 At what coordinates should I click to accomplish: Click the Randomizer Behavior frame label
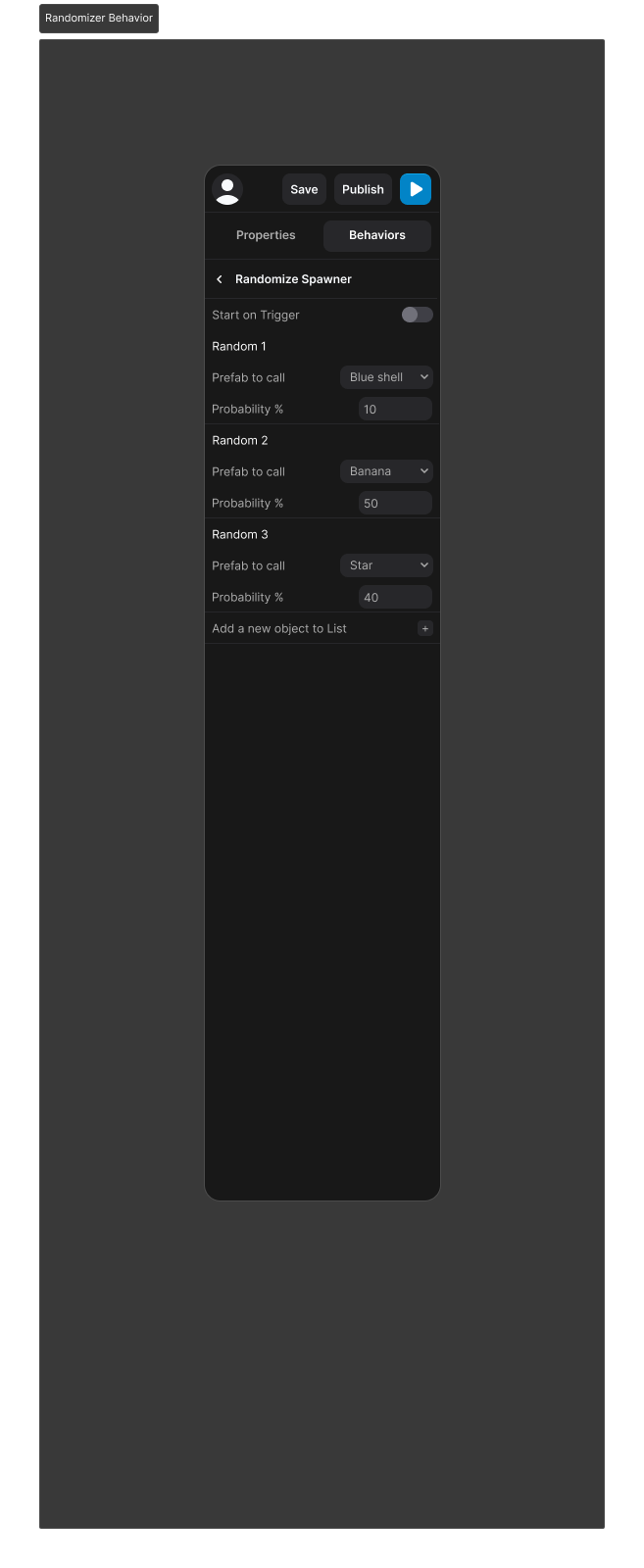[99, 19]
